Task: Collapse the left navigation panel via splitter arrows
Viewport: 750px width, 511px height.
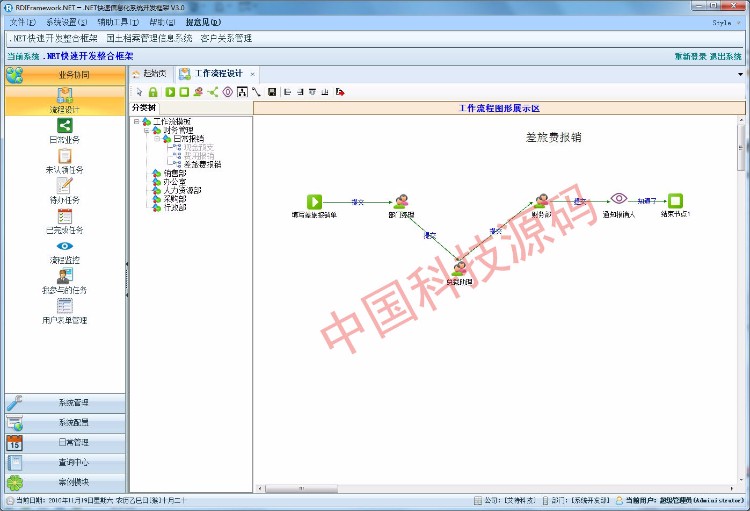Action: point(127,279)
